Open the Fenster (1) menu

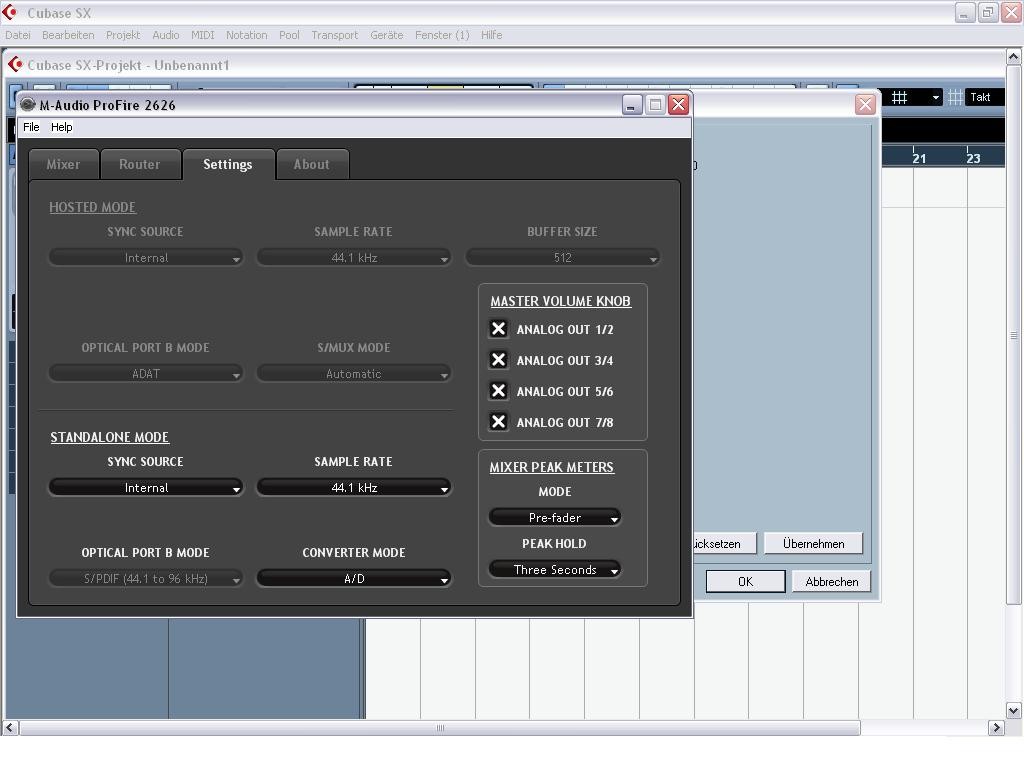pos(442,35)
